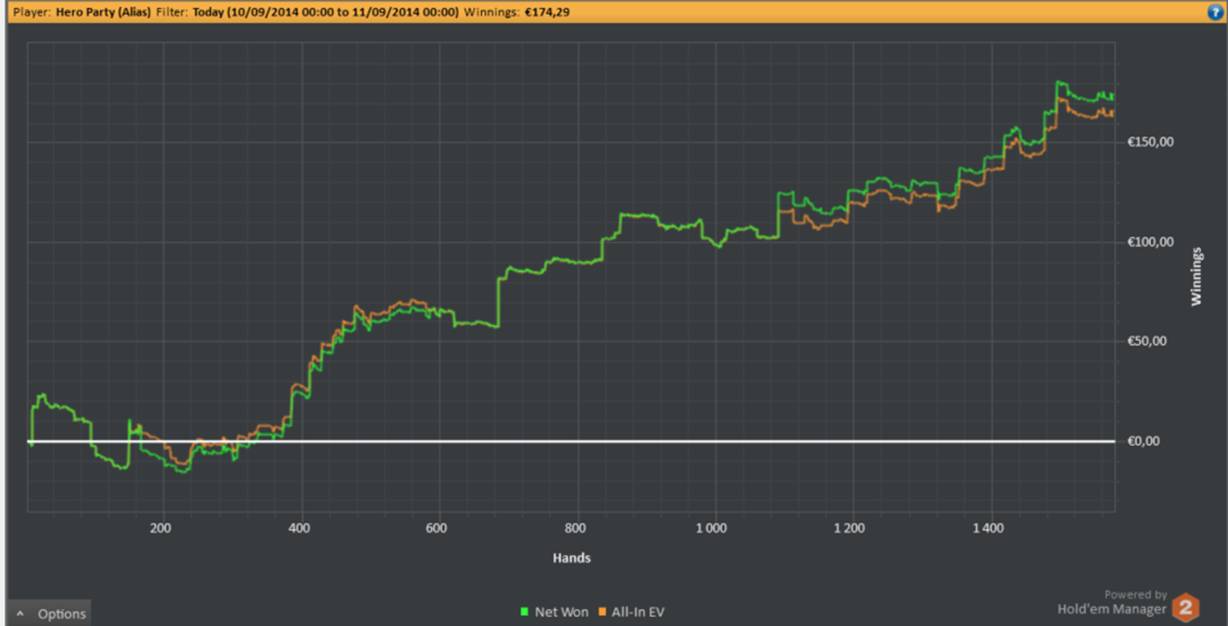
Task: Click the Winnings €174,29 value in the header
Action: pos(548,12)
